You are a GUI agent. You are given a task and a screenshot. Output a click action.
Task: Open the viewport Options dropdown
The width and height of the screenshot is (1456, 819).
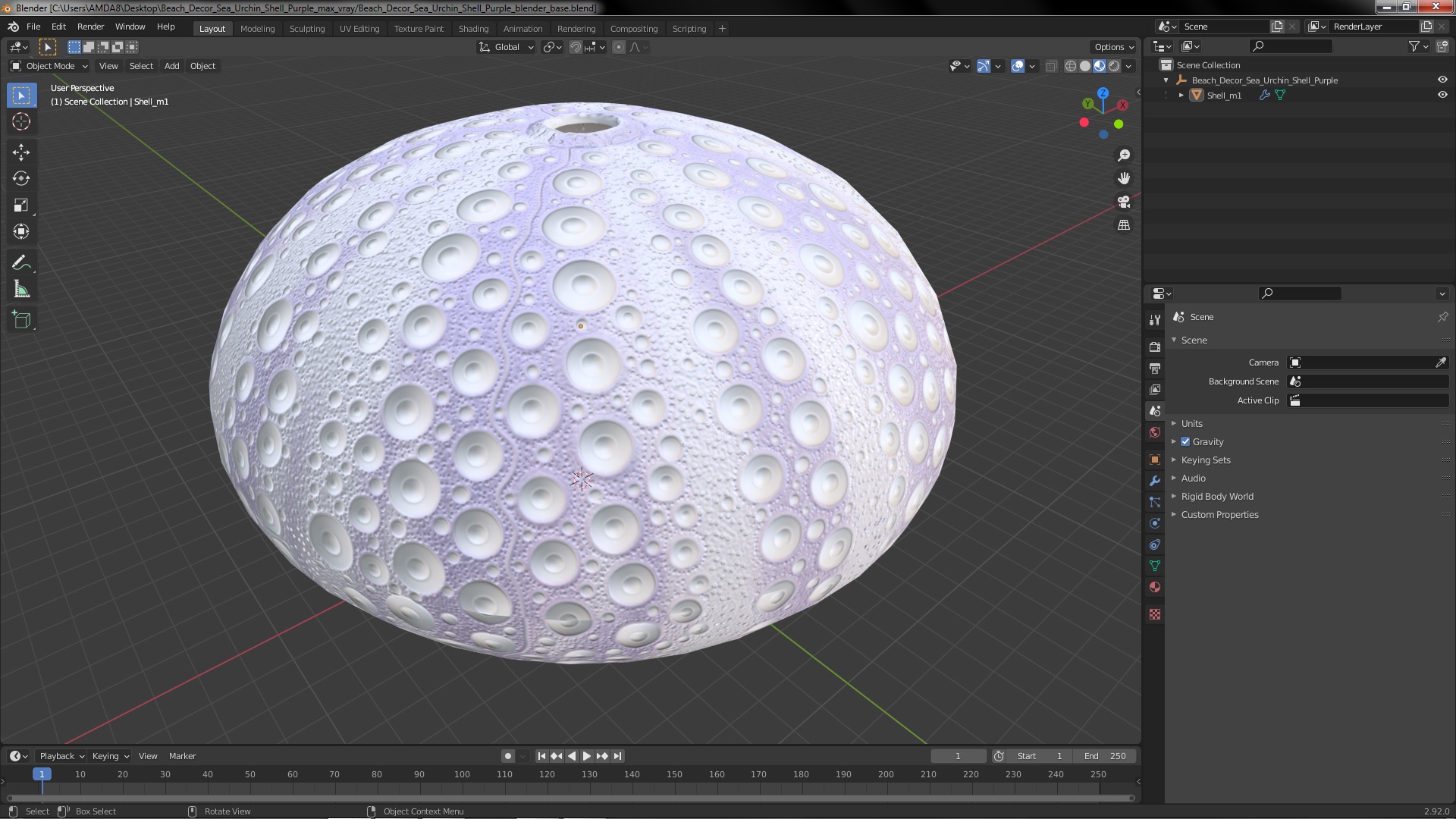tap(1114, 47)
